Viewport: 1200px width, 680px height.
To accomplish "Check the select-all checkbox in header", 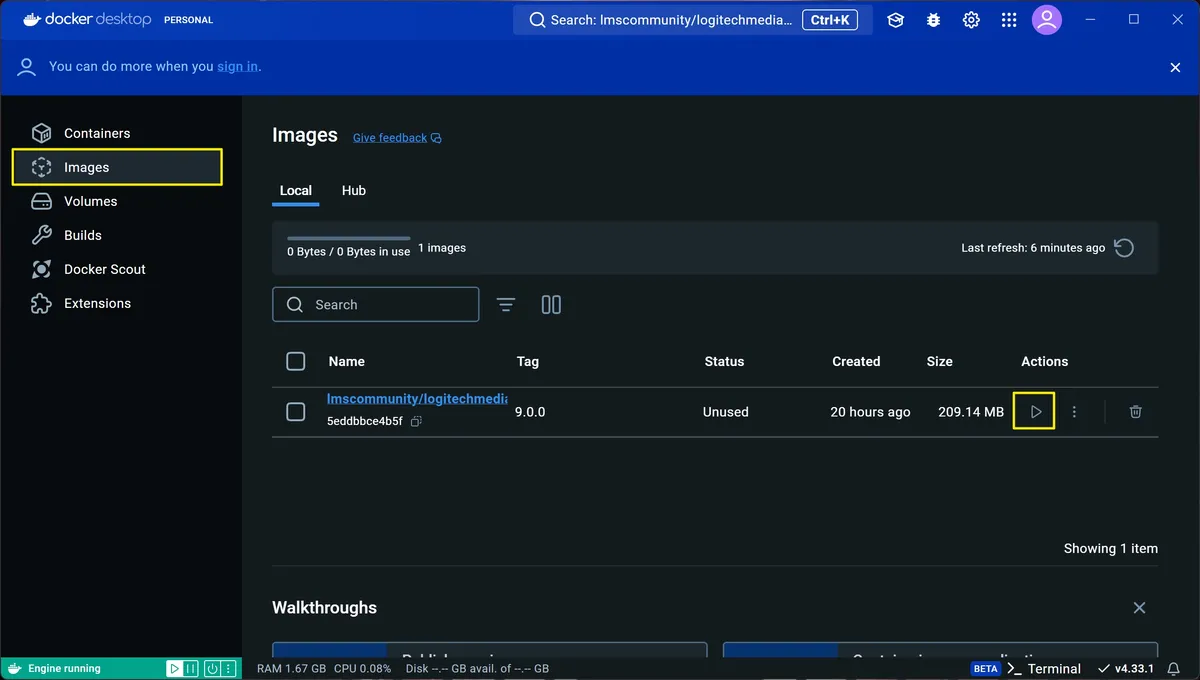I will coord(296,362).
